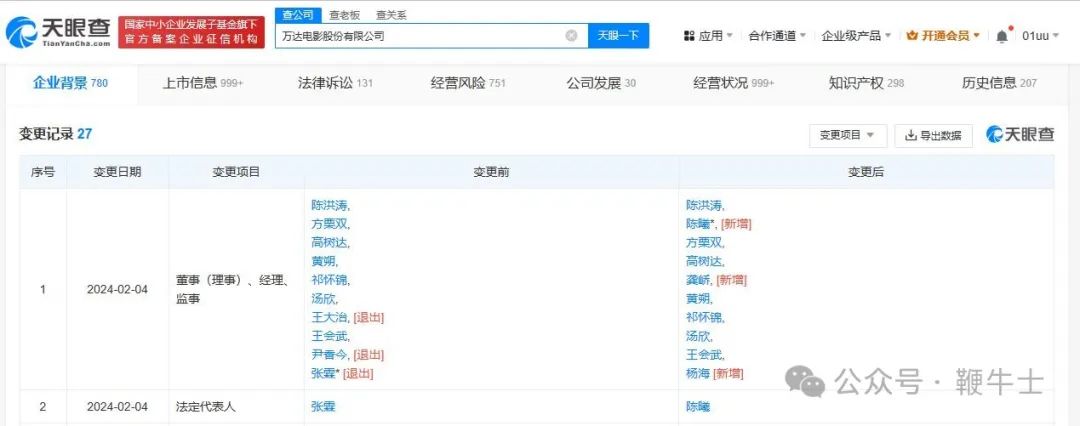The height and width of the screenshot is (426, 1080).
Task: Open 尹香今 marked 退出
Action: pos(330,355)
